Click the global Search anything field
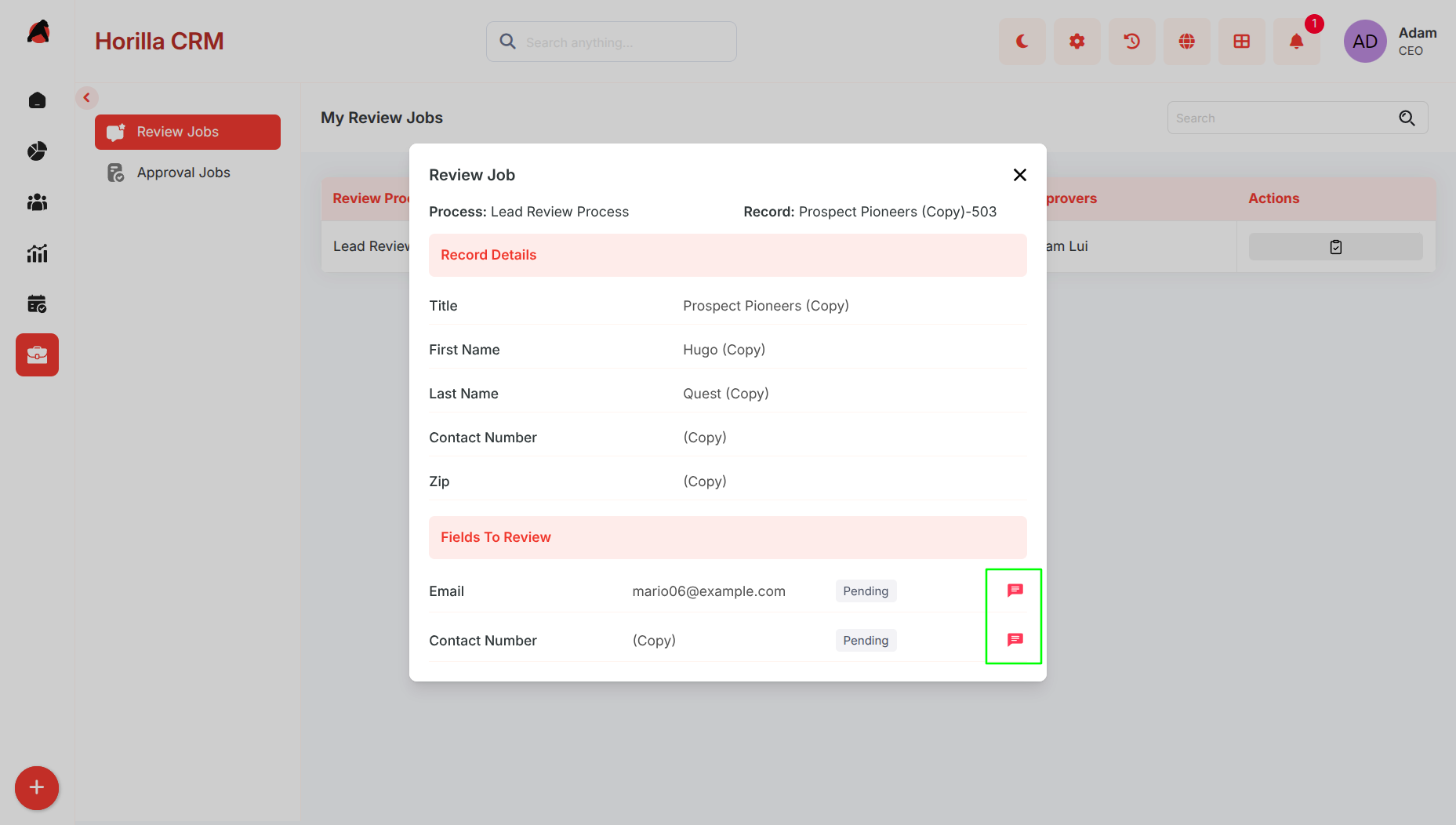Image resolution: width=1456 pixels, height=825 pixels. 612,42
